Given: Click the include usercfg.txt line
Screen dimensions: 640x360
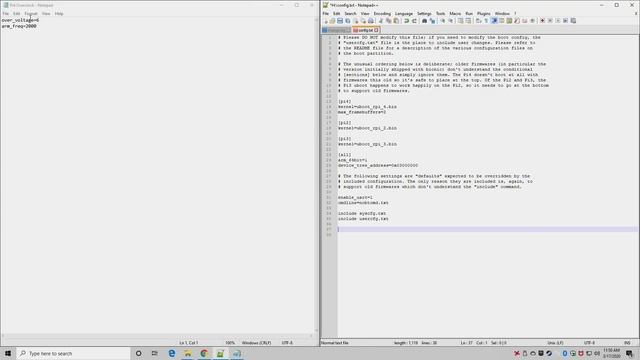Looking at the screenshot, I should [x=363, y=219].
